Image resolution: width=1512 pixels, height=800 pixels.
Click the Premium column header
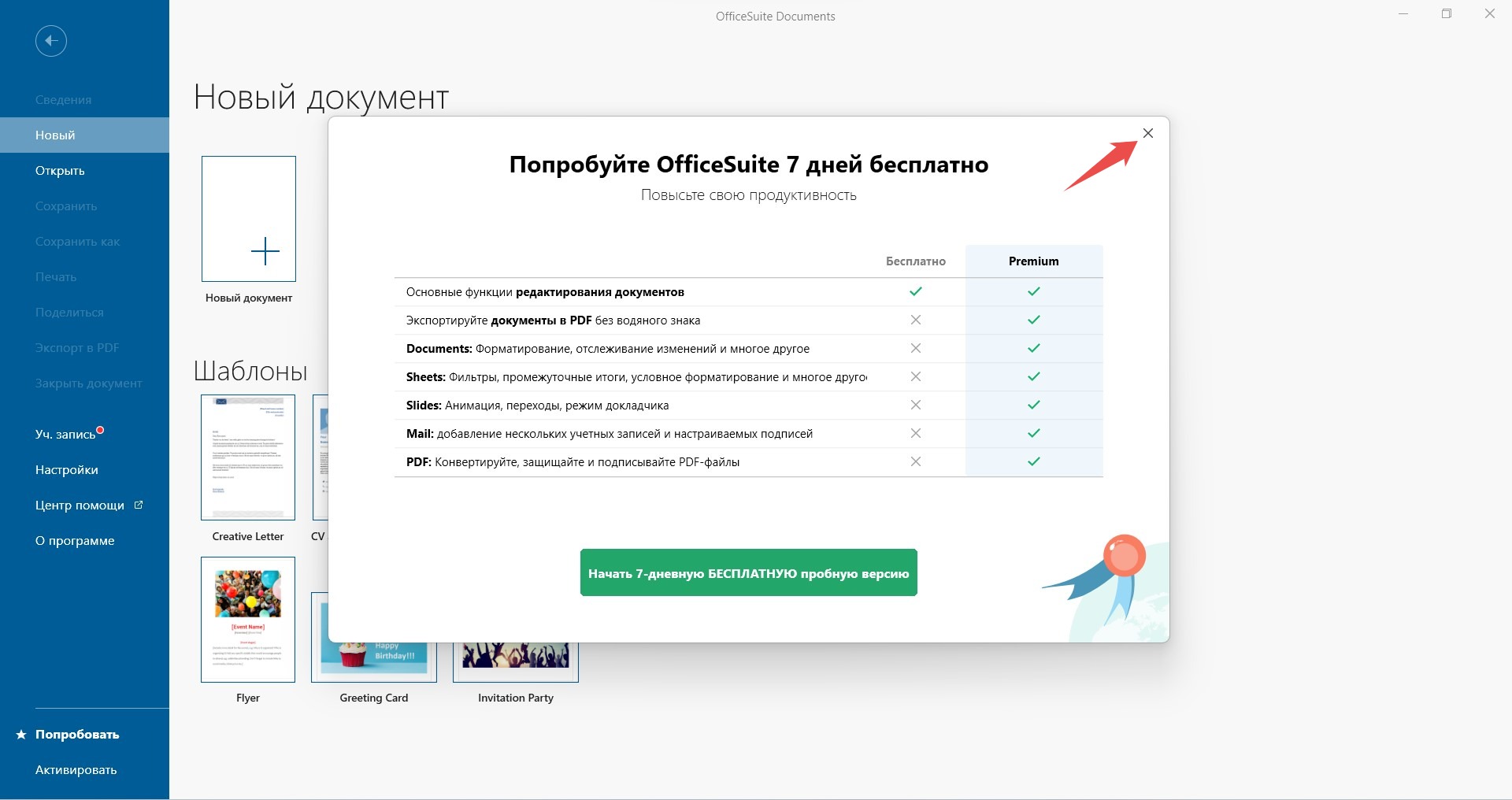(1034, 261)
